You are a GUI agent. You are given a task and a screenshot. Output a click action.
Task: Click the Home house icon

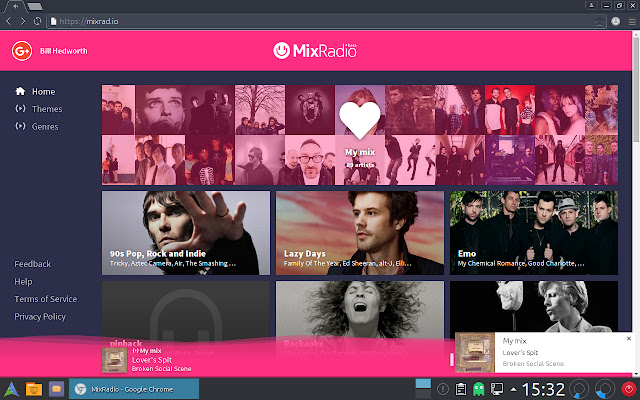[x=20, y=91]
